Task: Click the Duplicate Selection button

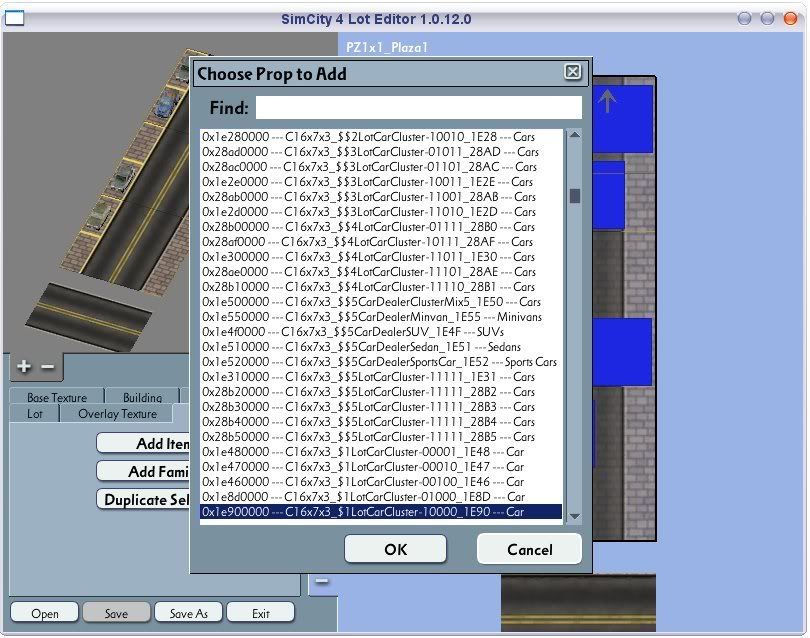Action: 143,500
